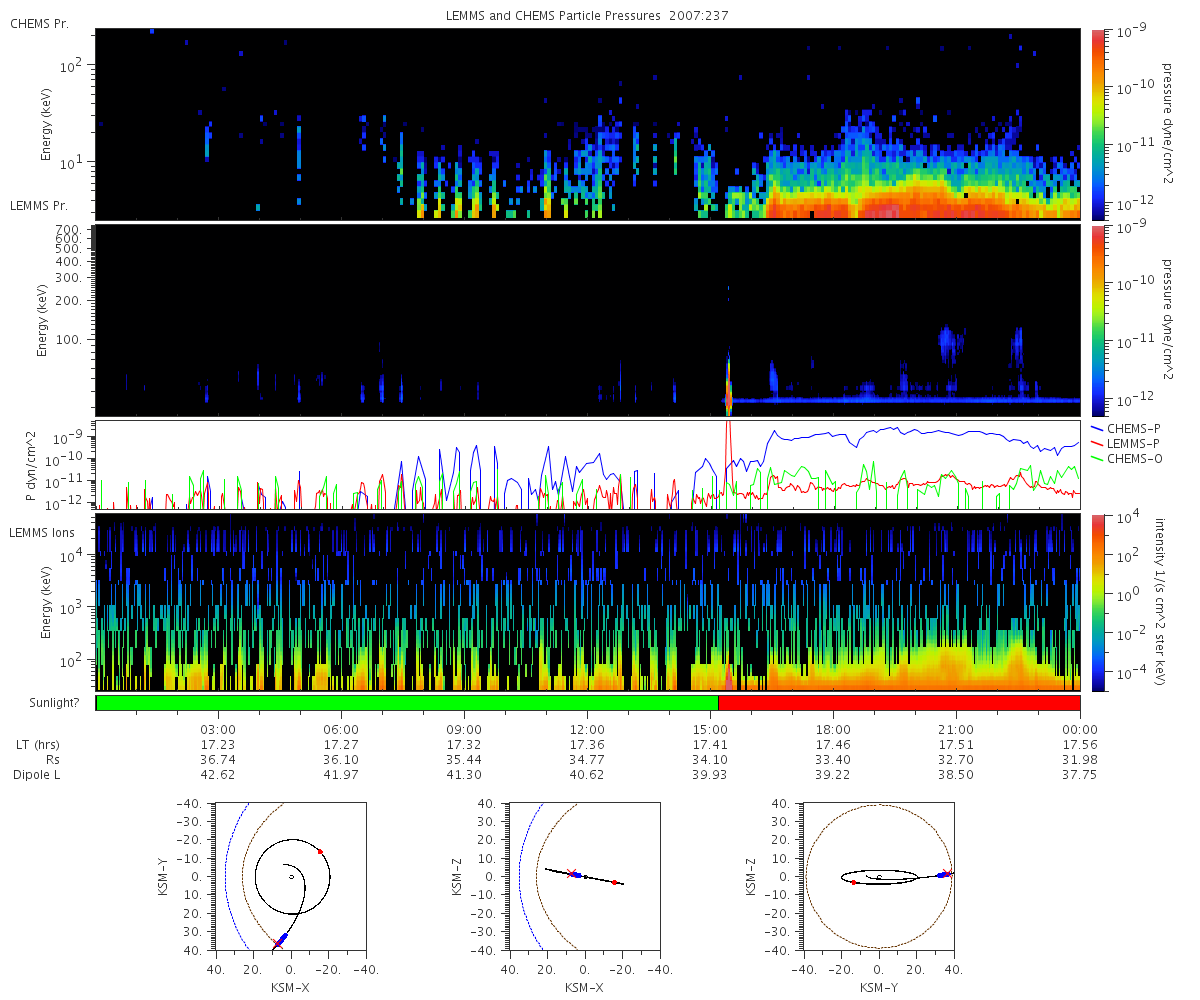This screenshot has height=1000, width=1200.
Task: Click the KSM-X vs KSM-Z orbit plot
Action: (585, 877)
